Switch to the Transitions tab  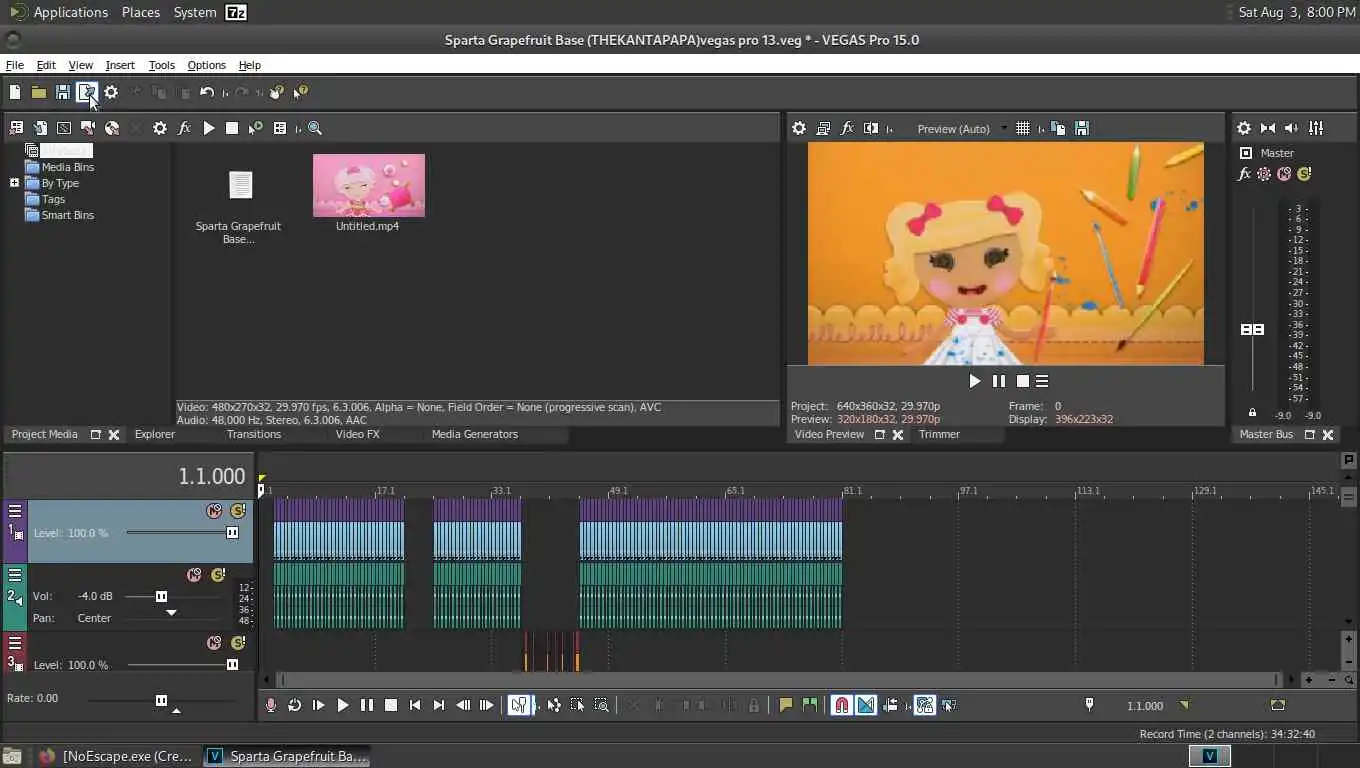[254, 434]
